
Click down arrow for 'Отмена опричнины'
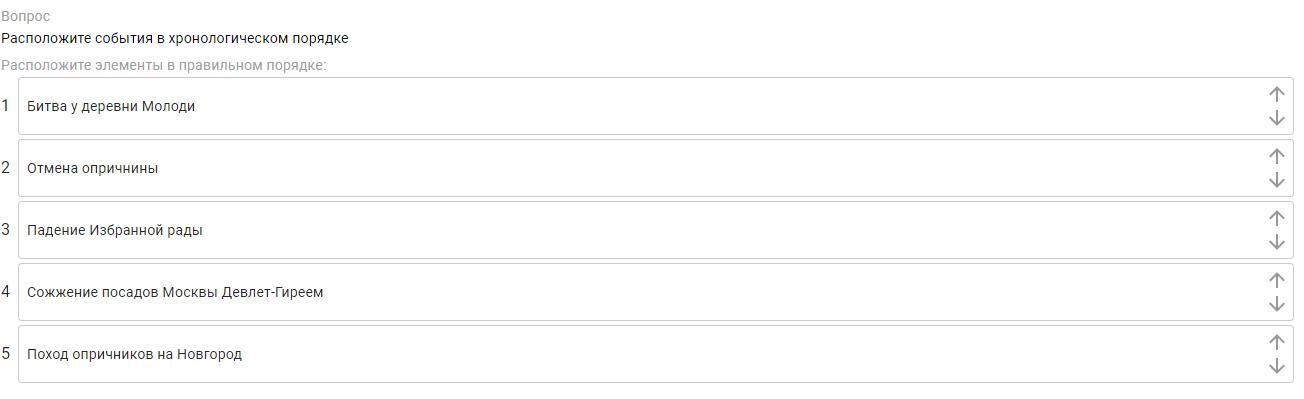(1276, 180)
